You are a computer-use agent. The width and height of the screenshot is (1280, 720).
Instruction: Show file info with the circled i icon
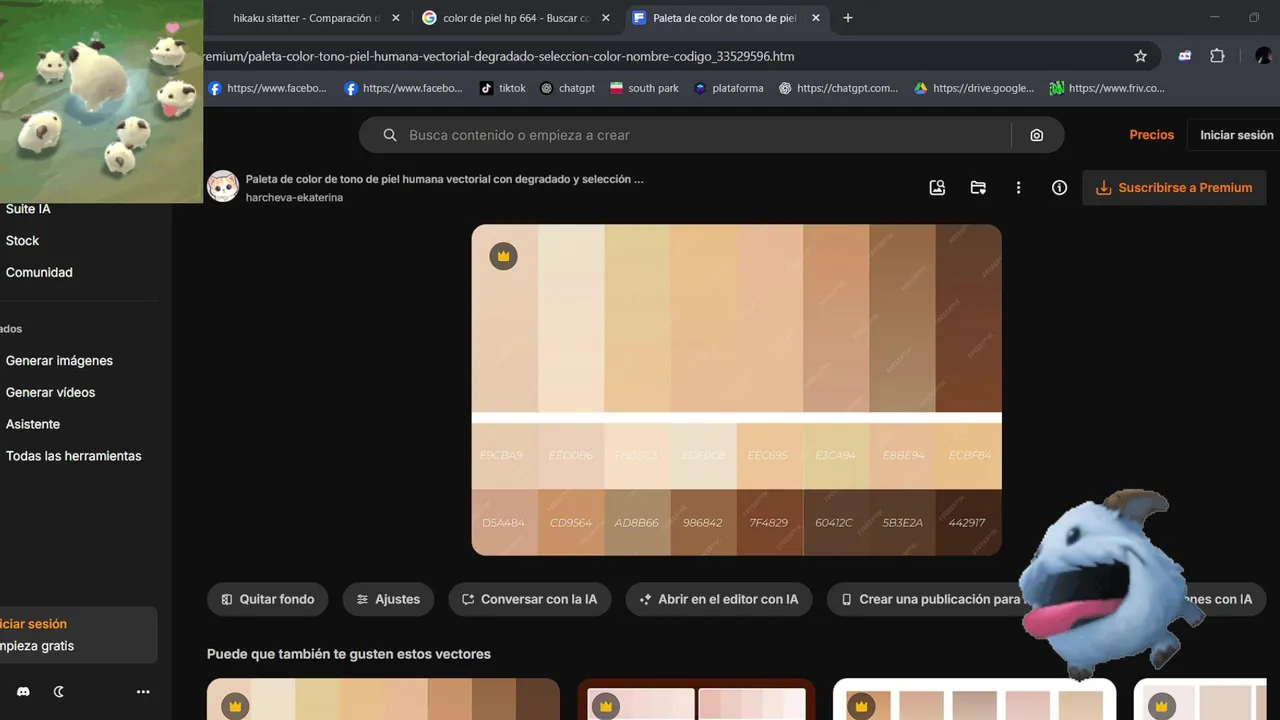(x=1059, y=187)
